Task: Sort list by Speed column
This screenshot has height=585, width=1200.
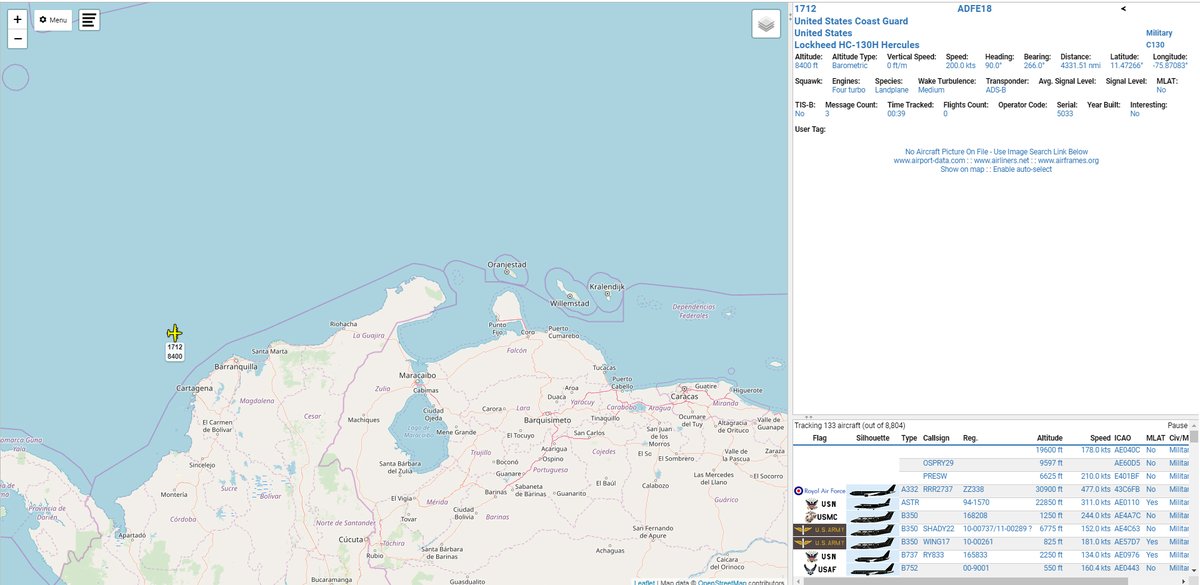Action: [x=1100, y=438]
